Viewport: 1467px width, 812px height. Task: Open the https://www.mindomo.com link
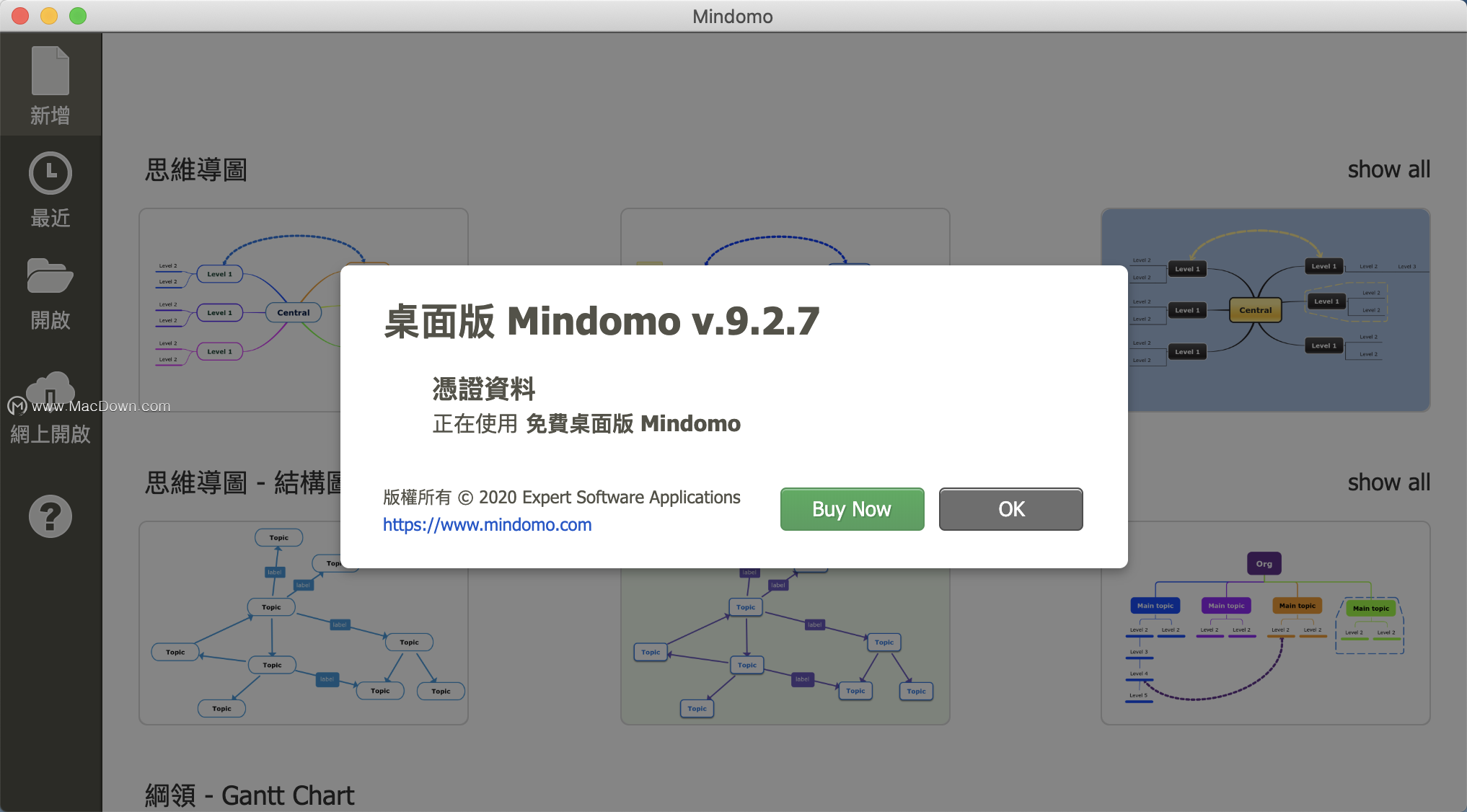(487, 525)
